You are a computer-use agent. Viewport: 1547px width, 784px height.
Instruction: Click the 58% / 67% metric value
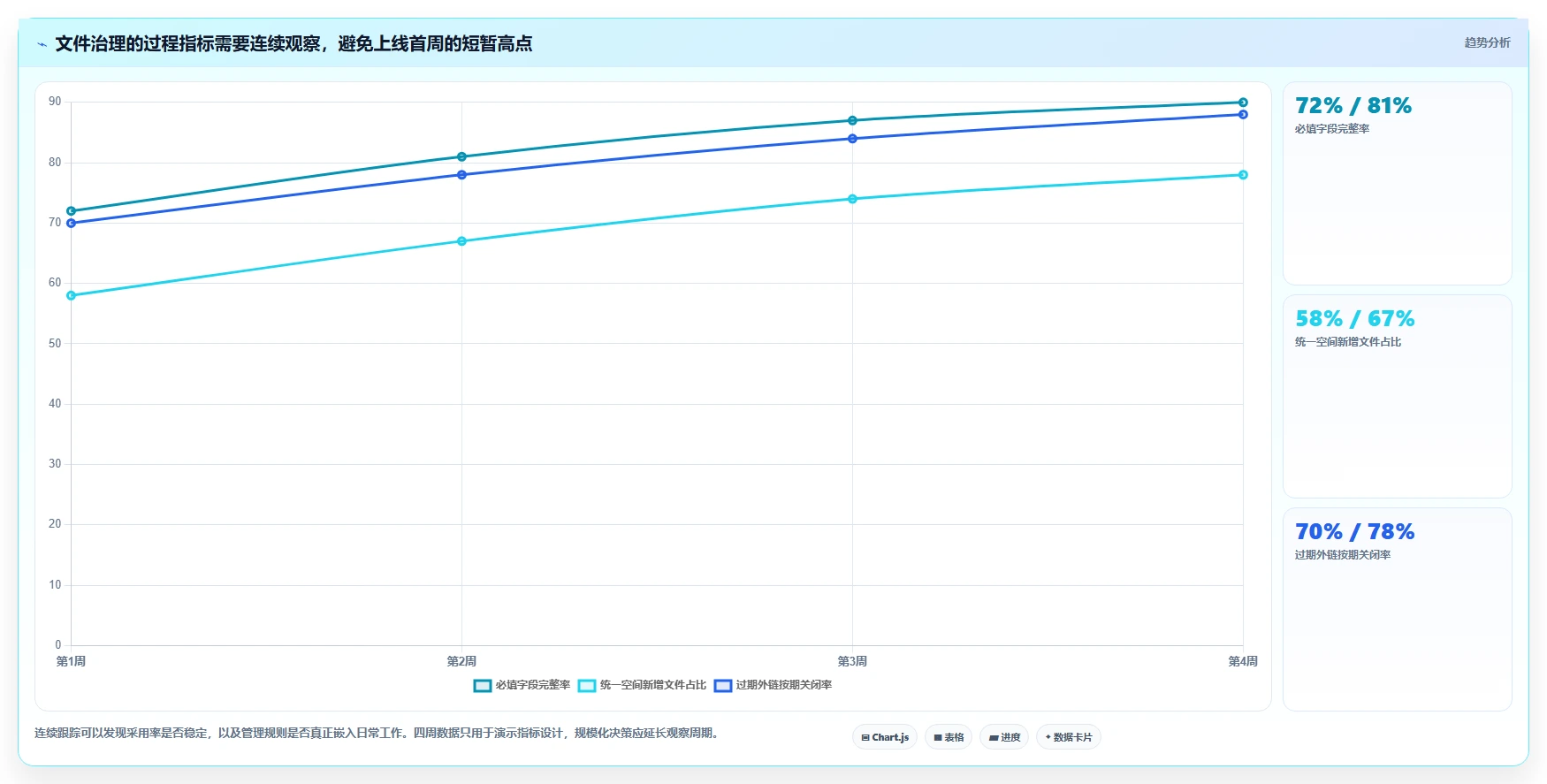tap(1354, 319)
